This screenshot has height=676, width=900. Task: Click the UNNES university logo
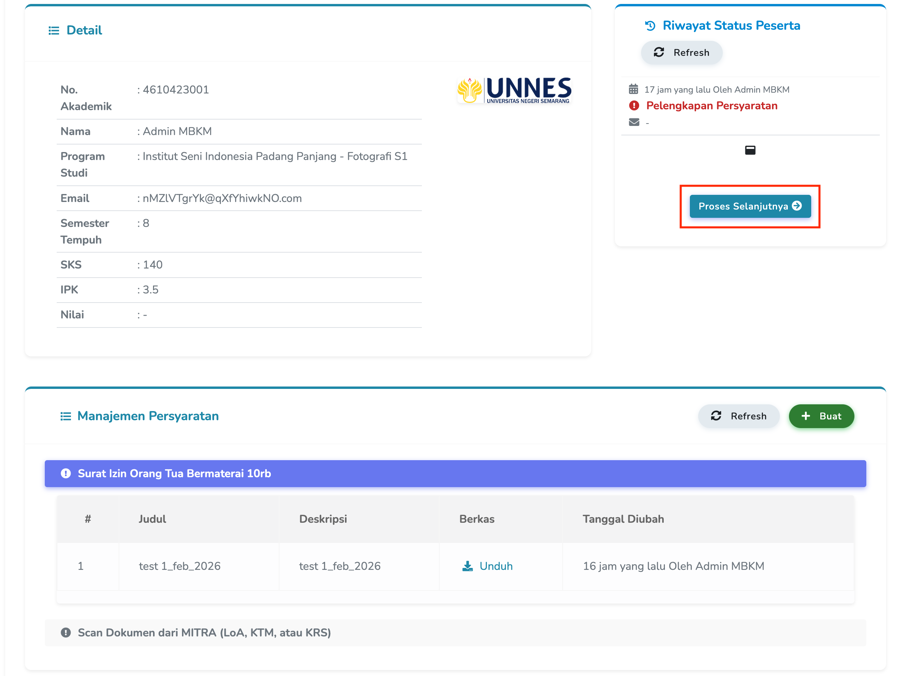(x=514, y=91)
